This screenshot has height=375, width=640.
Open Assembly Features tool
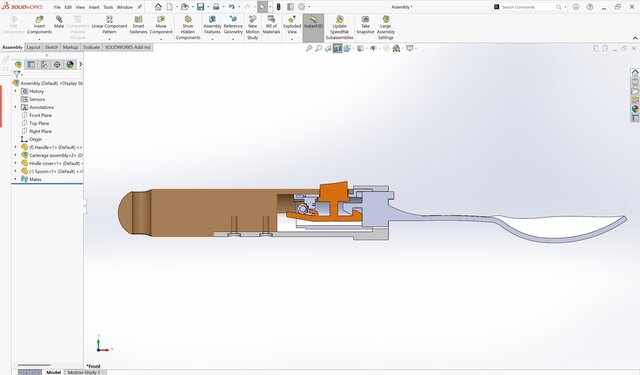[212, 25]
